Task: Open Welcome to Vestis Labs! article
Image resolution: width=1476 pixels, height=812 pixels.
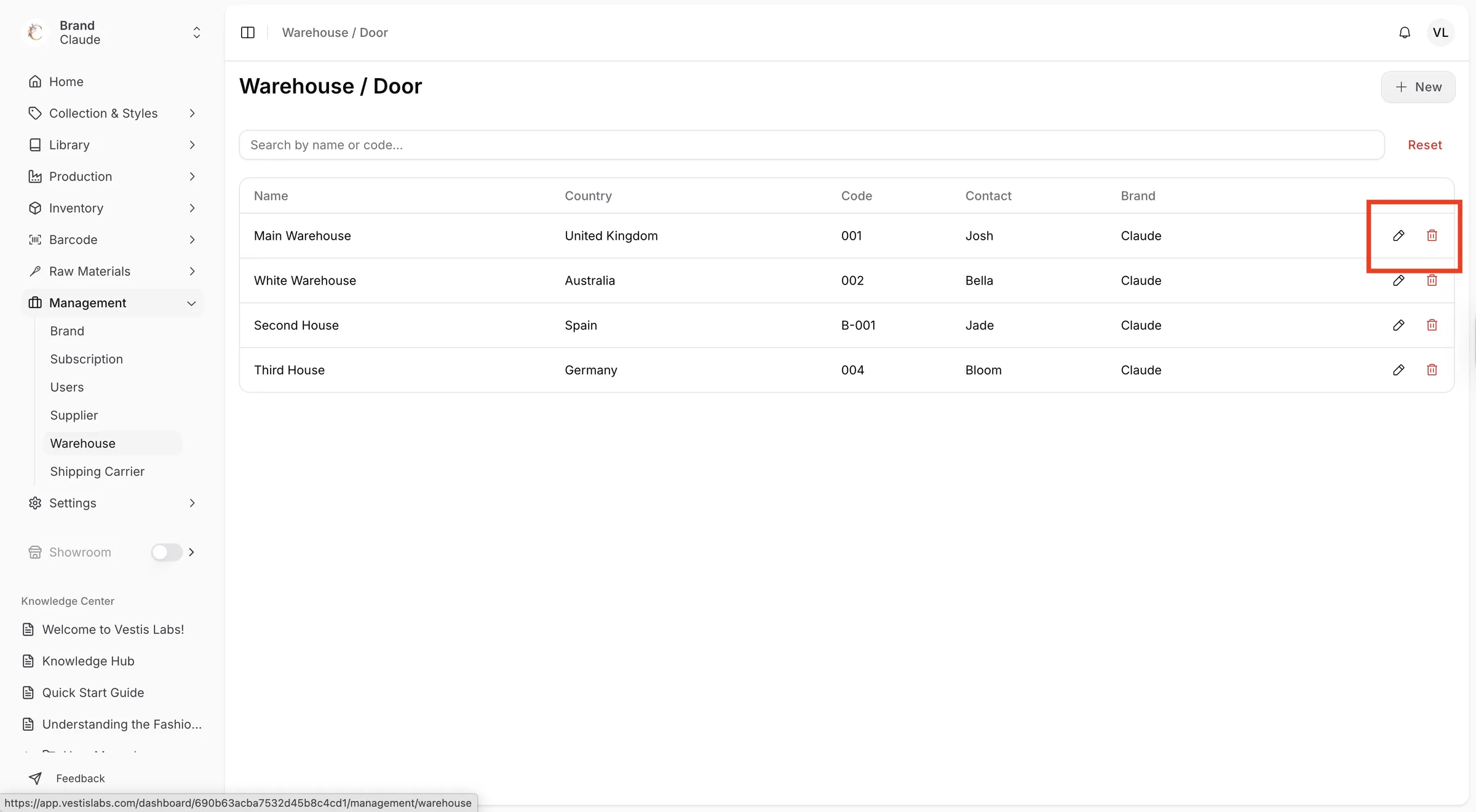Action: 113,629
